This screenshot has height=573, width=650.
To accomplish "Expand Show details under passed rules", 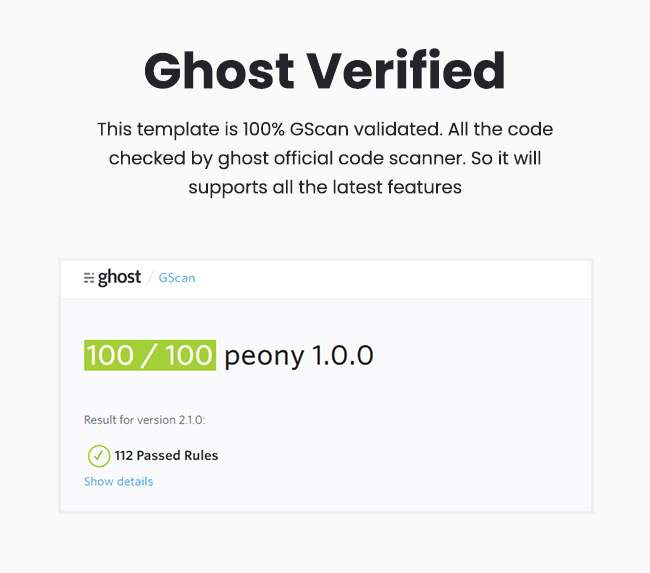I will [119, 481].
